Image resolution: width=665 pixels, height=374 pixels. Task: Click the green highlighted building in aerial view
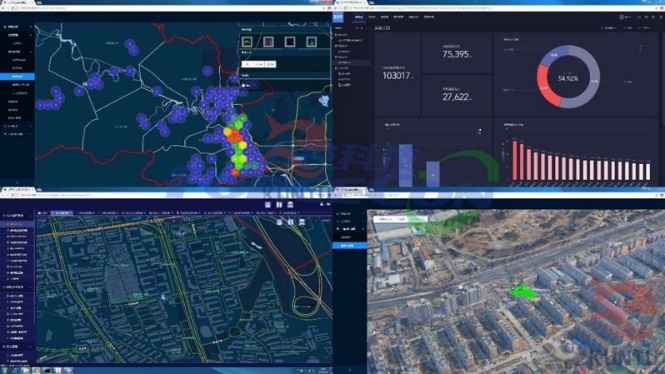pos(523,291)
